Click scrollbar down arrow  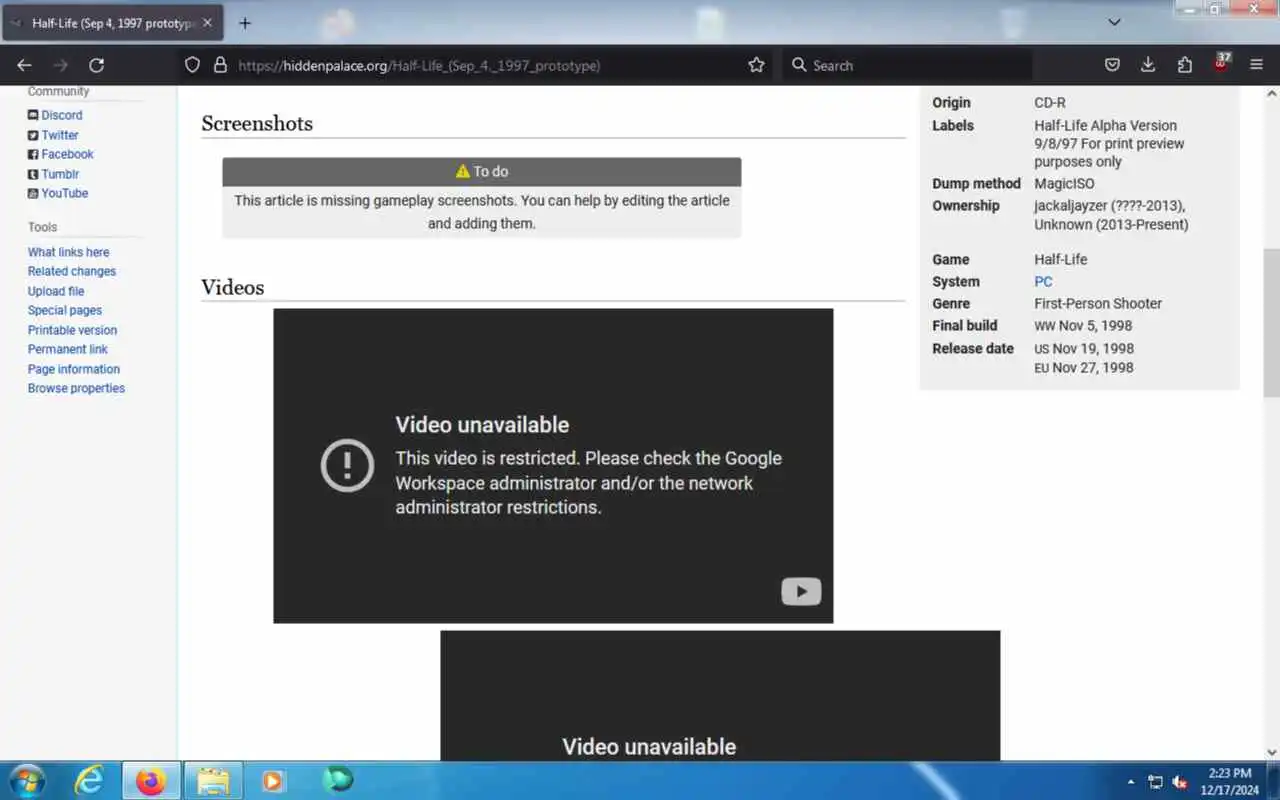(1272, 752)
